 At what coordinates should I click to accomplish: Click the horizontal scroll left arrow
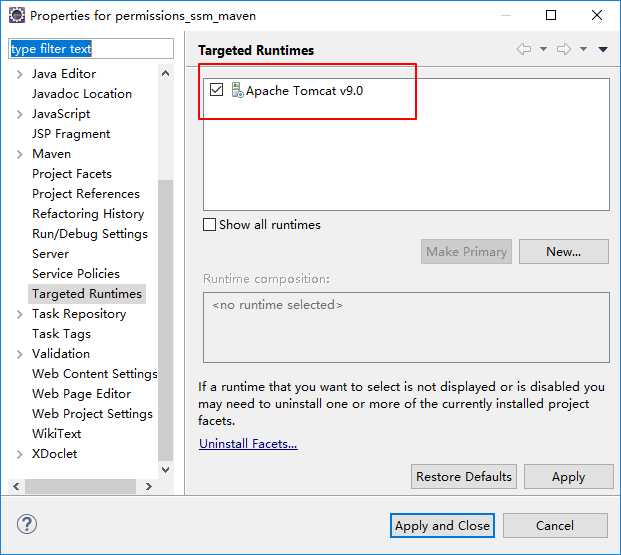tap(16, 486)
